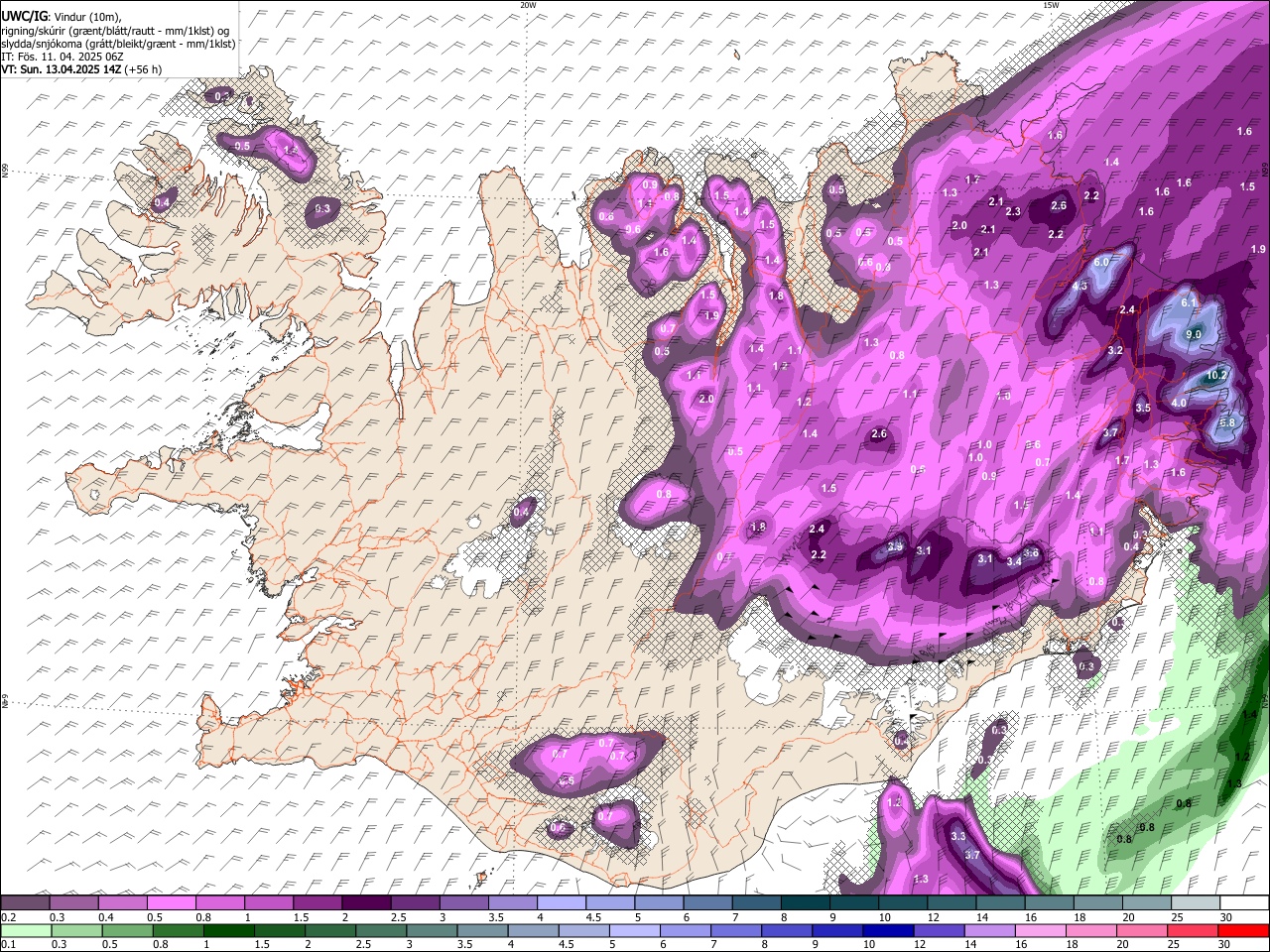This screenshot has width=1270, height=952.
Task: Click the 'slydda/snjókoma' legend description line
Action: coord(118,44)
